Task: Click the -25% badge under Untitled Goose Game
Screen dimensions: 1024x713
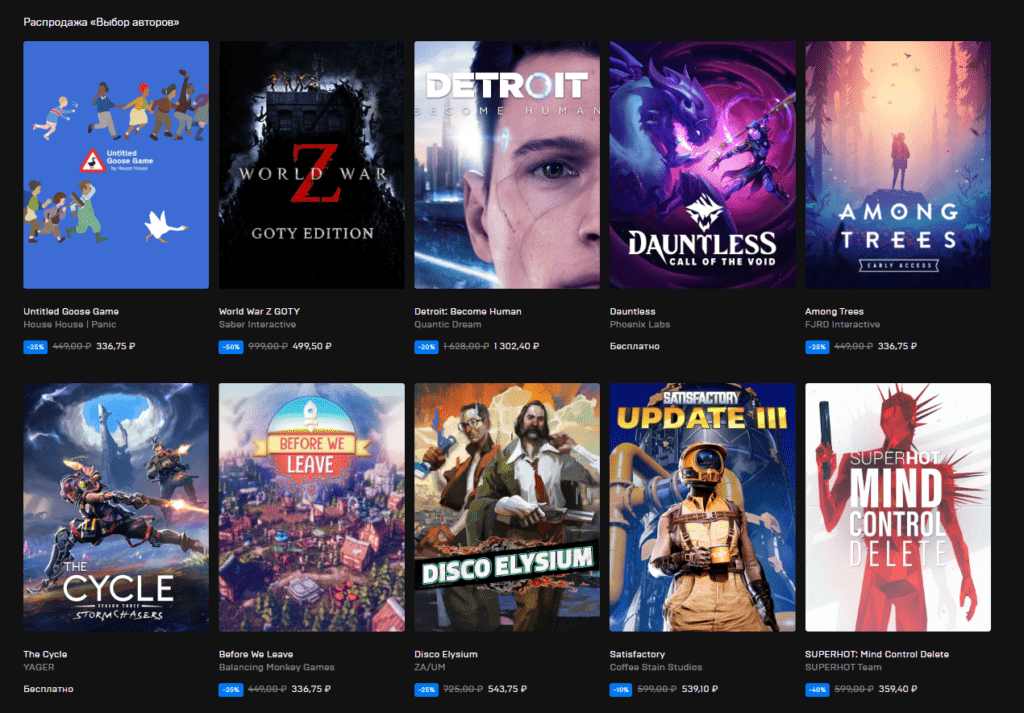Action: click(x=36, y=347)
